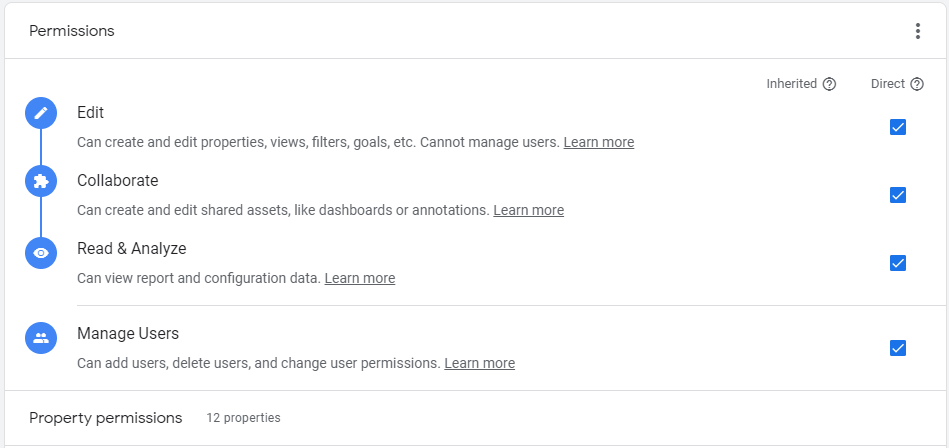
Task: Follow Learn more for Read & Analyze
Action: [x=359, y=278]
